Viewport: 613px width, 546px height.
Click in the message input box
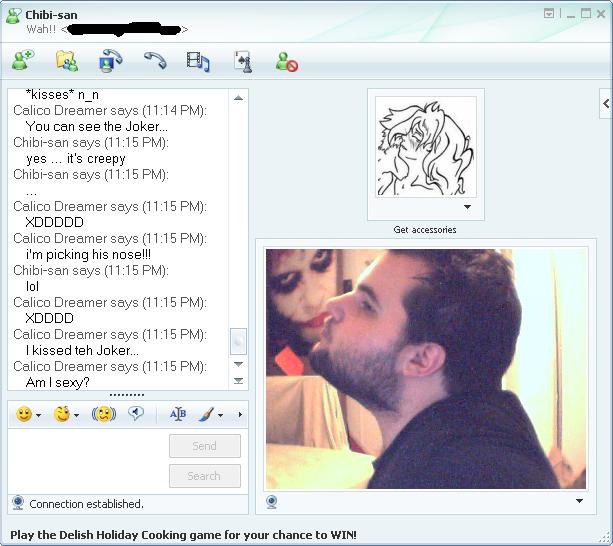coord(85,460)
